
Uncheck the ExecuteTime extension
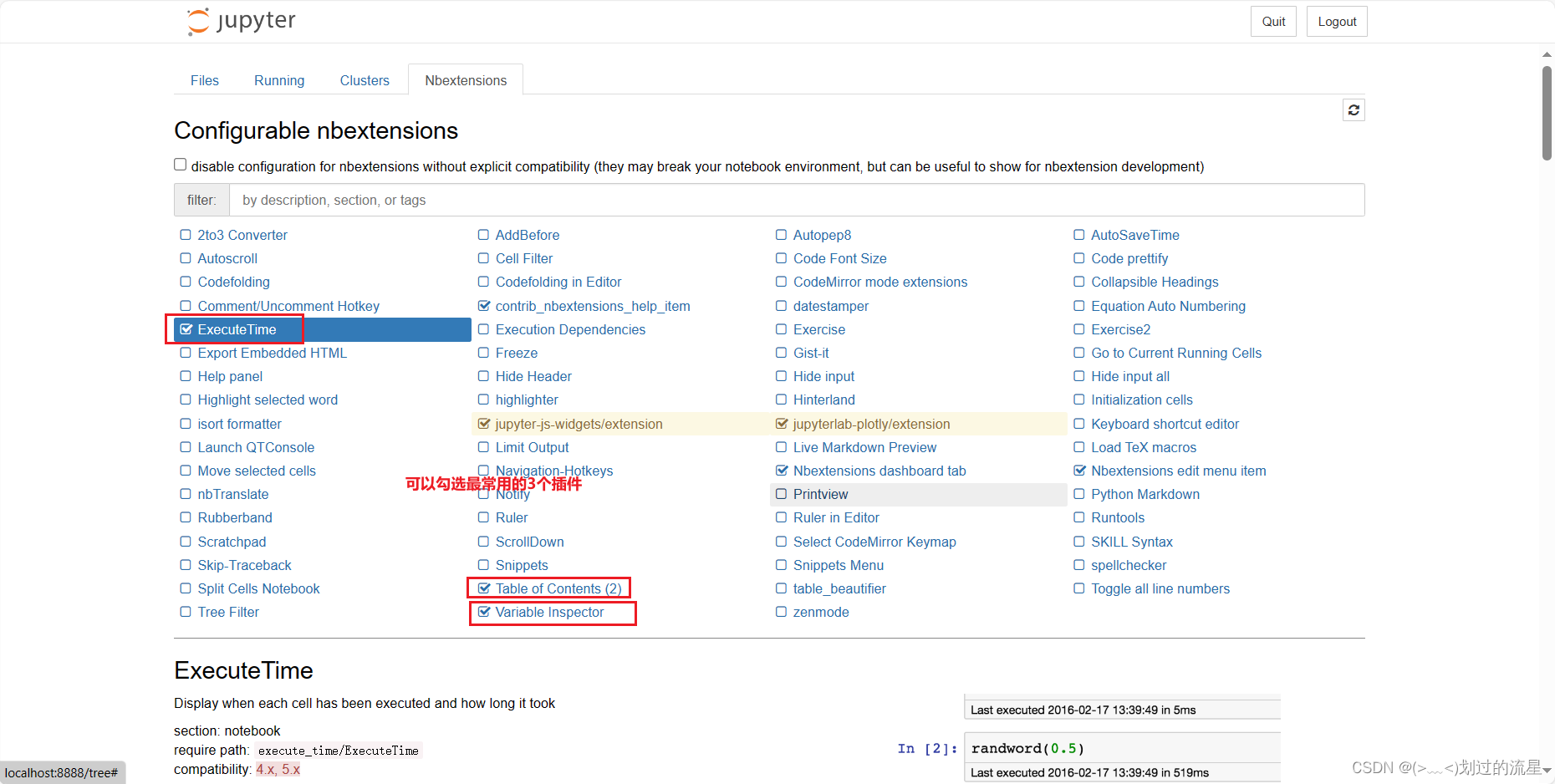click(186, 329)
